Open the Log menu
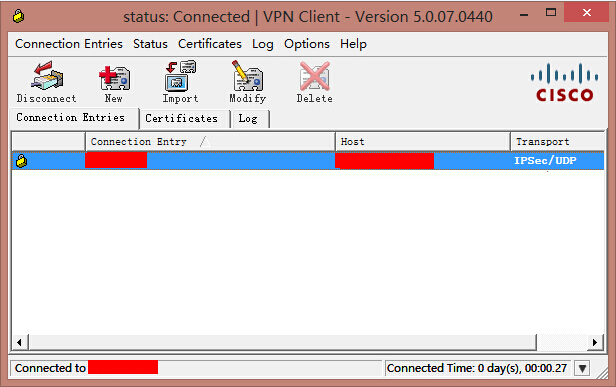 point(262,44)
